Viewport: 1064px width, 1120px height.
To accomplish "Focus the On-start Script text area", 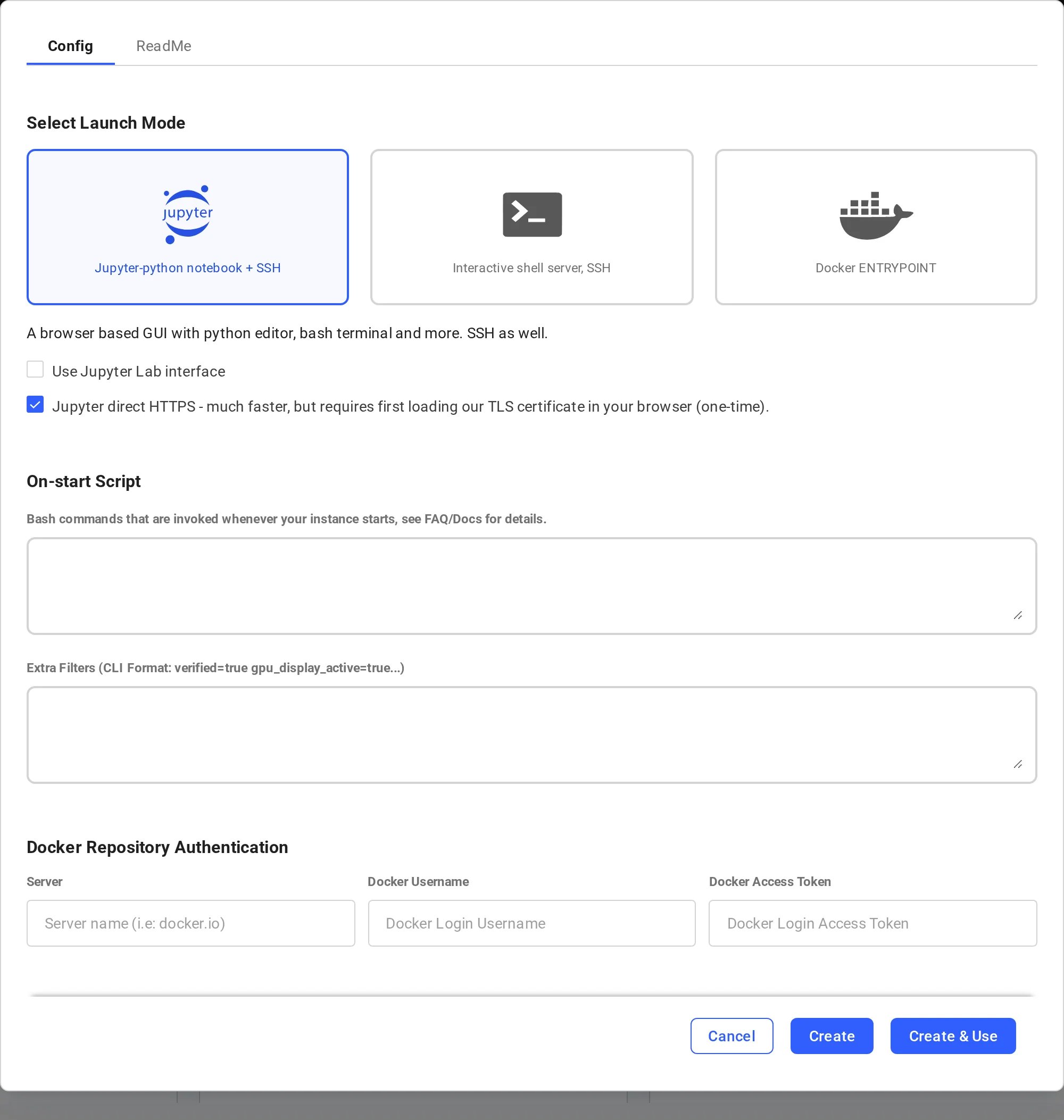I will click(531, 586).
